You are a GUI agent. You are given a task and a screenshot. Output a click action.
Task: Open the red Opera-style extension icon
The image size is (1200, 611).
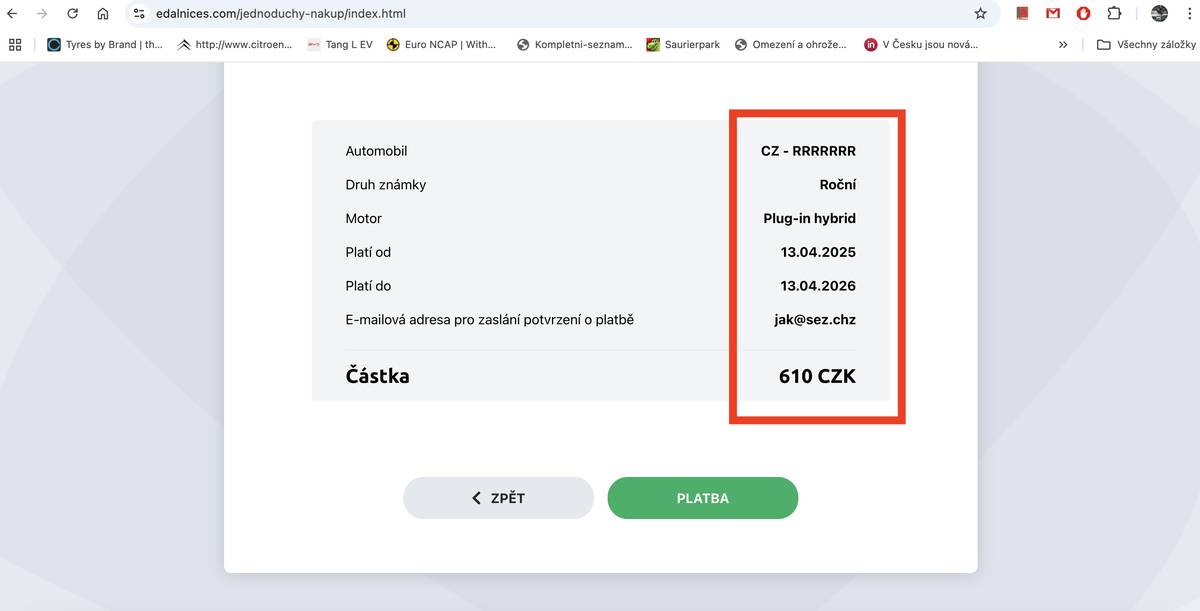click(x=1083, y=14)
